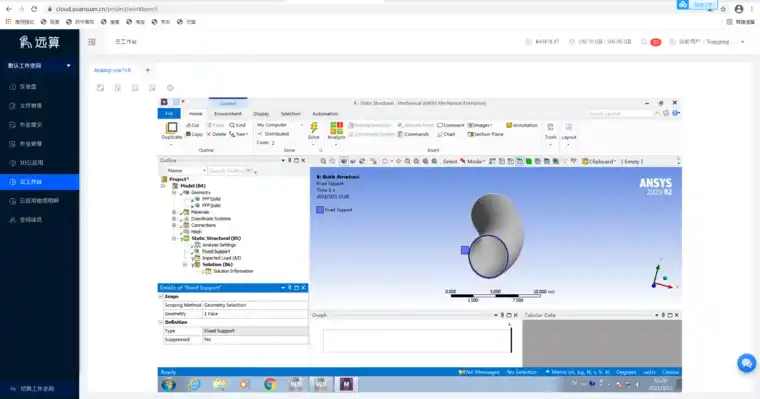760x399 pixels.
Task: Select Fixed Support in the tree
Action: click(216, 252)
